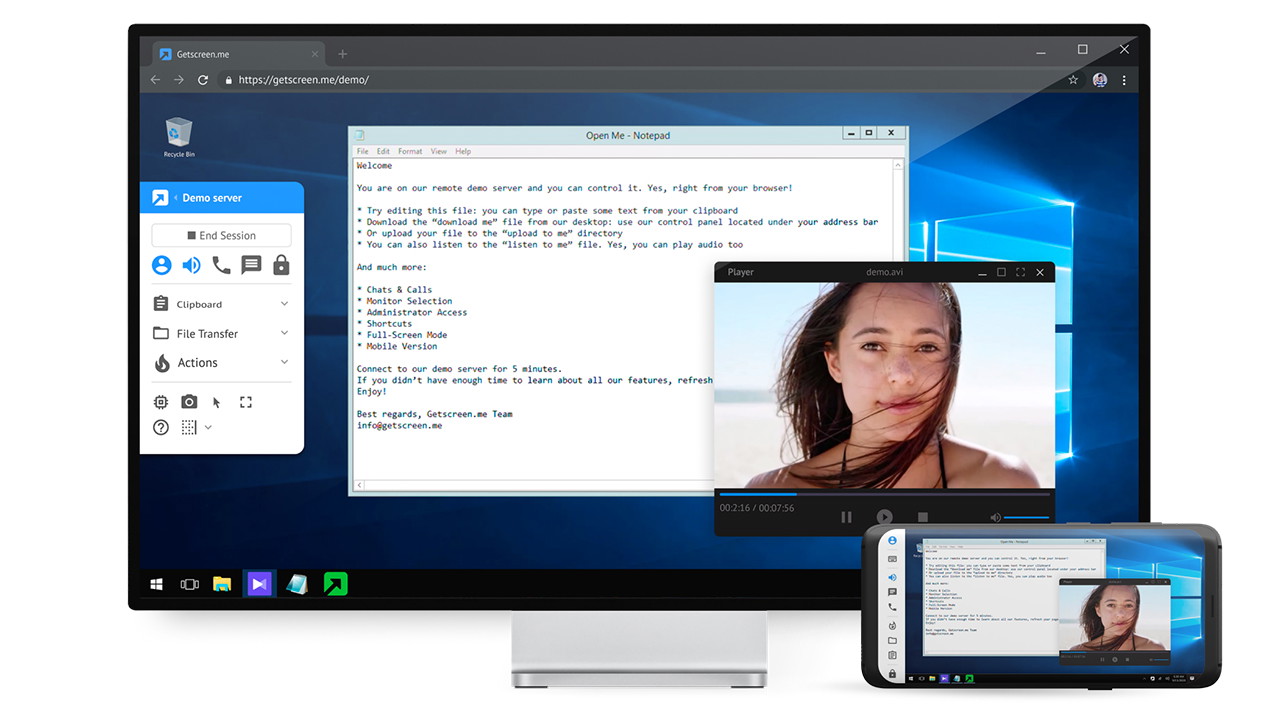The image size is (1280, 720).
Task: Select the mouse pointer icon
Action: 217,402
